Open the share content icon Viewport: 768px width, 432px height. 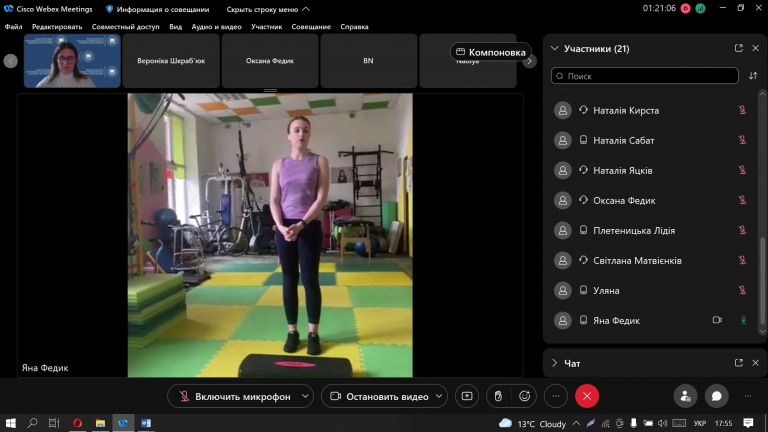467,396
